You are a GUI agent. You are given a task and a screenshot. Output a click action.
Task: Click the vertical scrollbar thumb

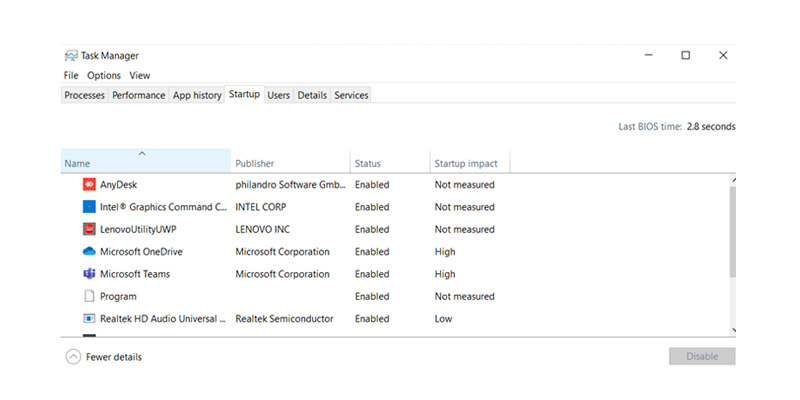[x=733, y=232]
